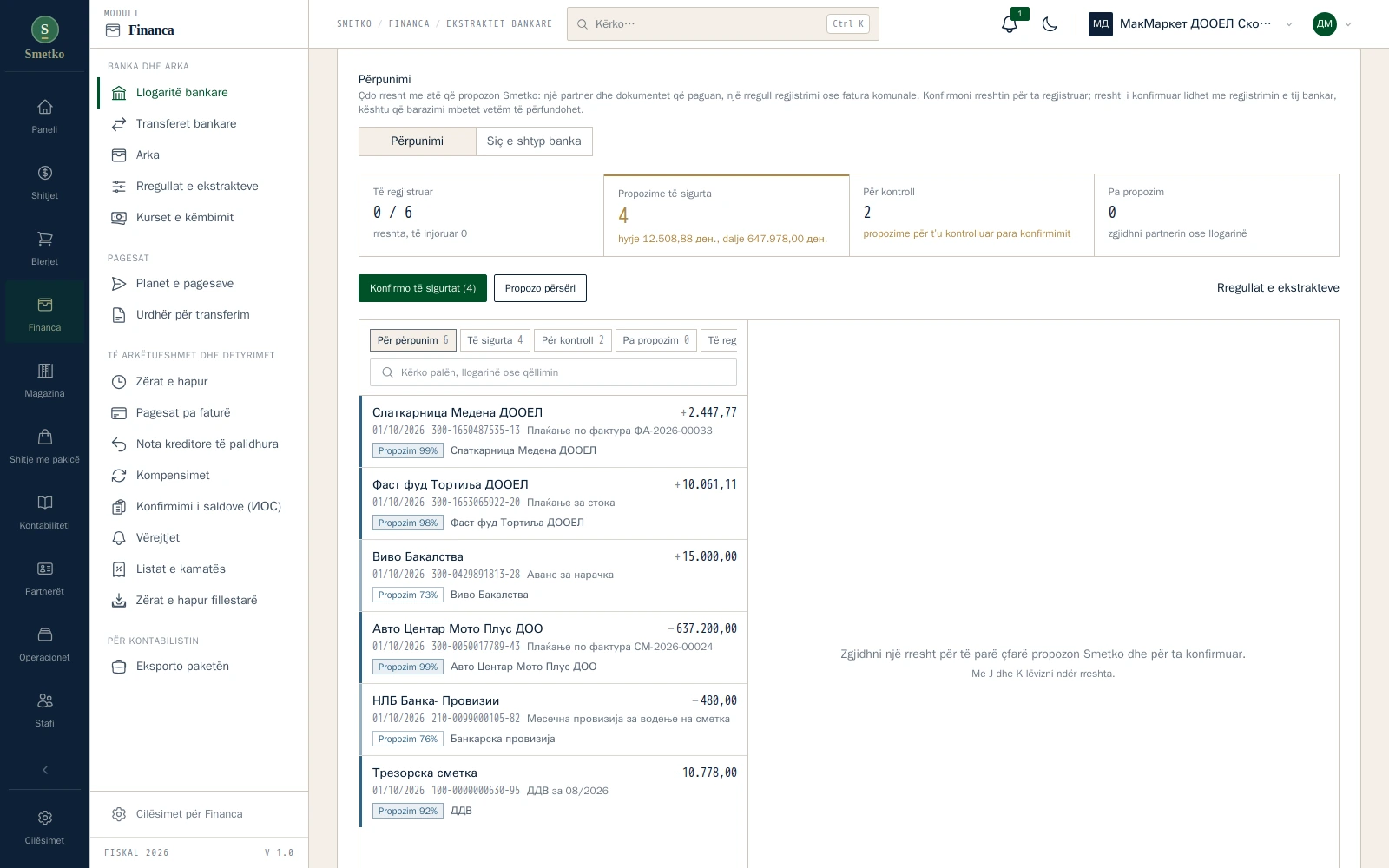The width and height of the screenshot is (1389, 868).
Task: Open Shitjet module icon
Action: [x=44, y=181]
